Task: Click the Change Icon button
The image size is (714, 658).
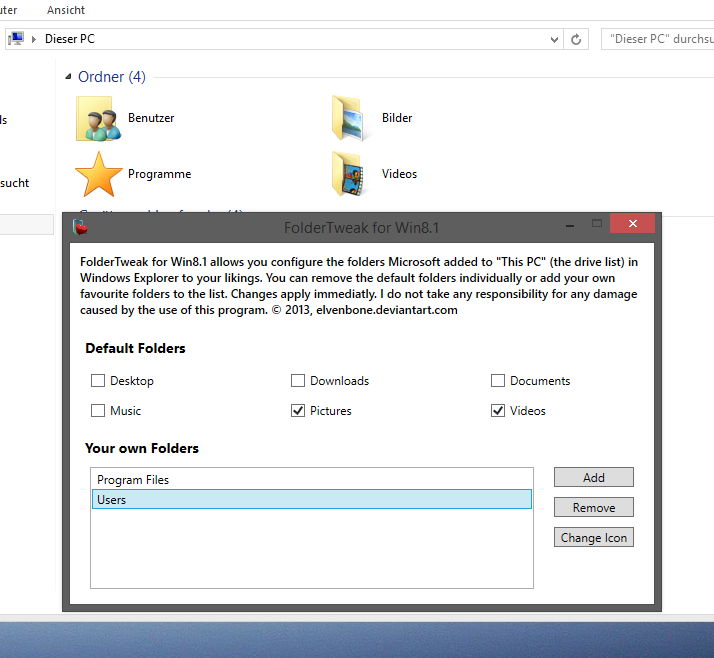Action: 594,537
